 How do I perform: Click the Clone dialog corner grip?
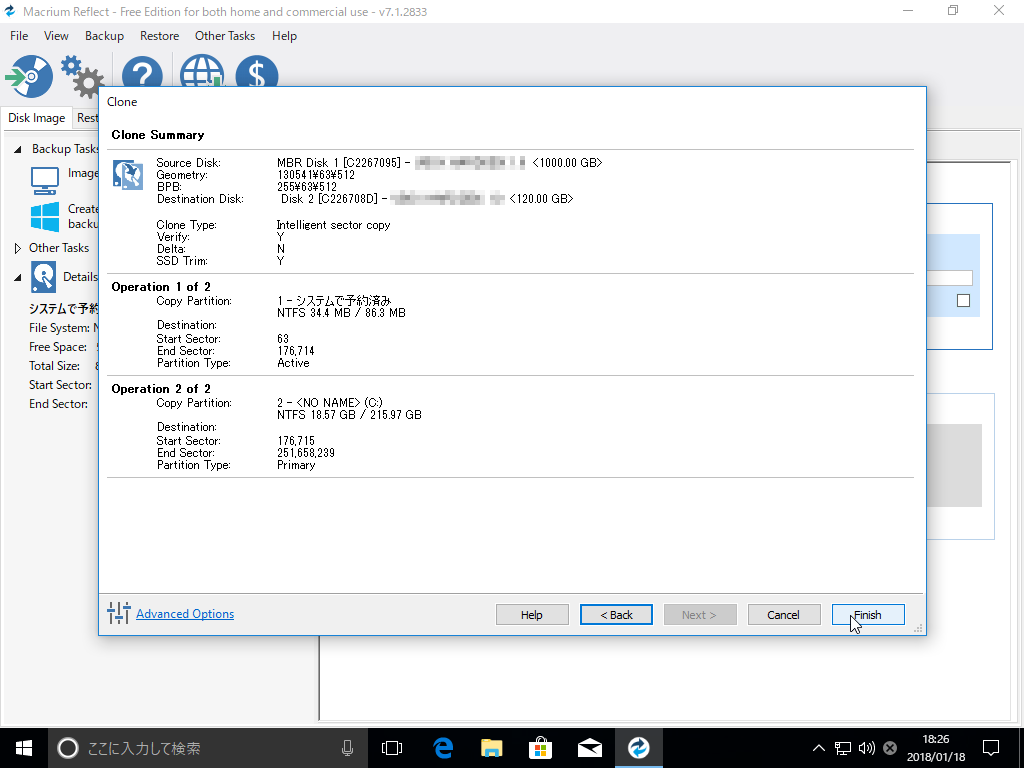coord(918,628)
